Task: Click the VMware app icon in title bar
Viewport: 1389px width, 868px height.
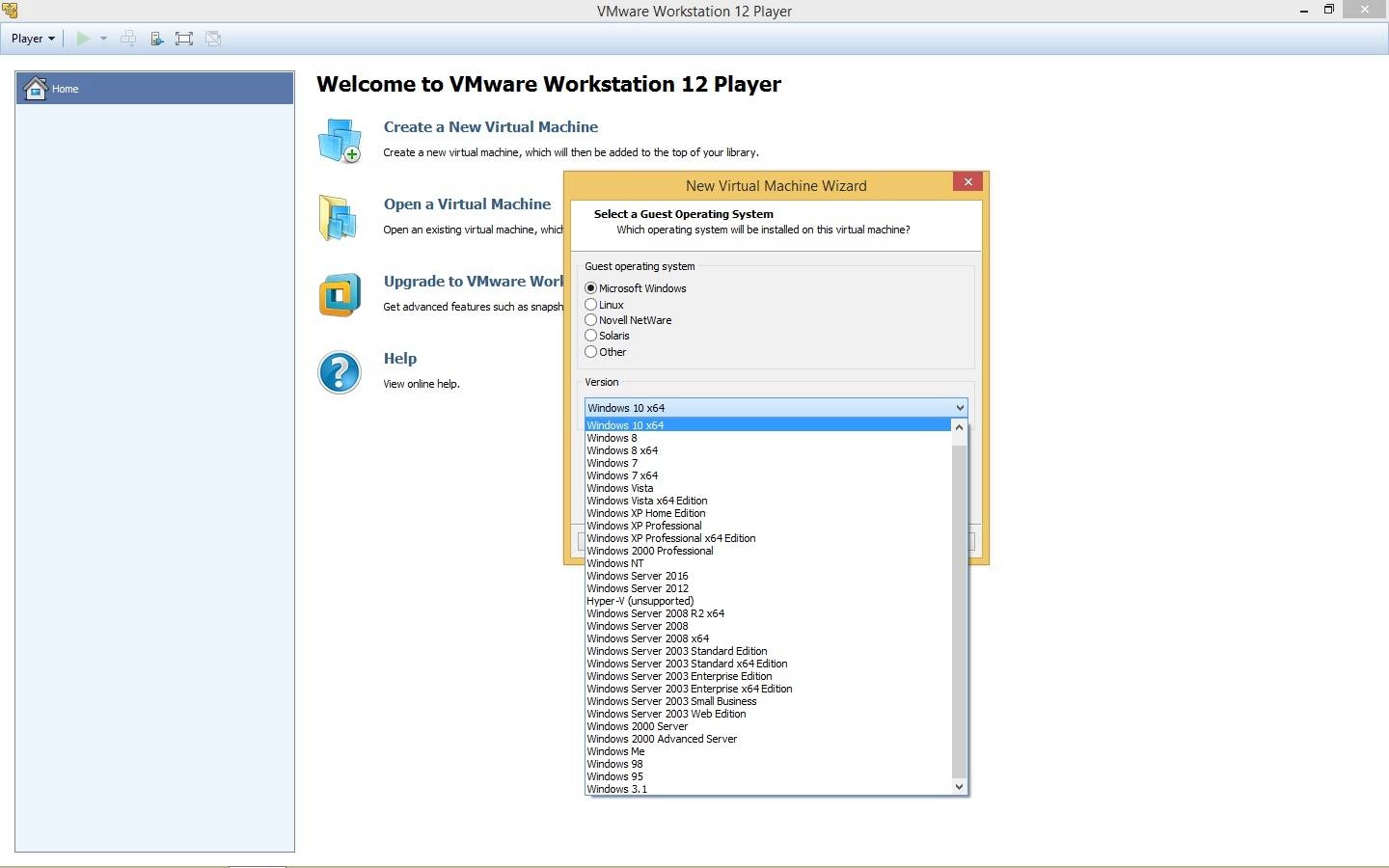Action: [x=10, y=11]
